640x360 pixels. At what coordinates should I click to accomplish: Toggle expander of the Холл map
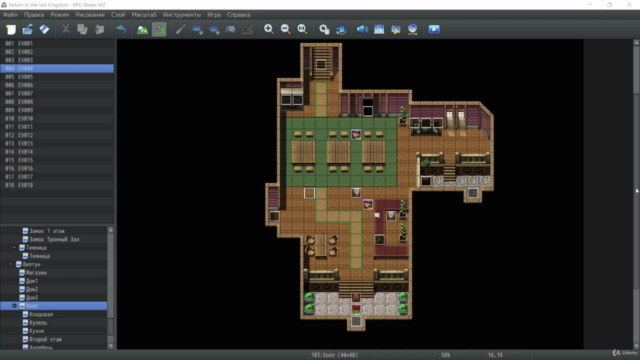coord(14,306)
